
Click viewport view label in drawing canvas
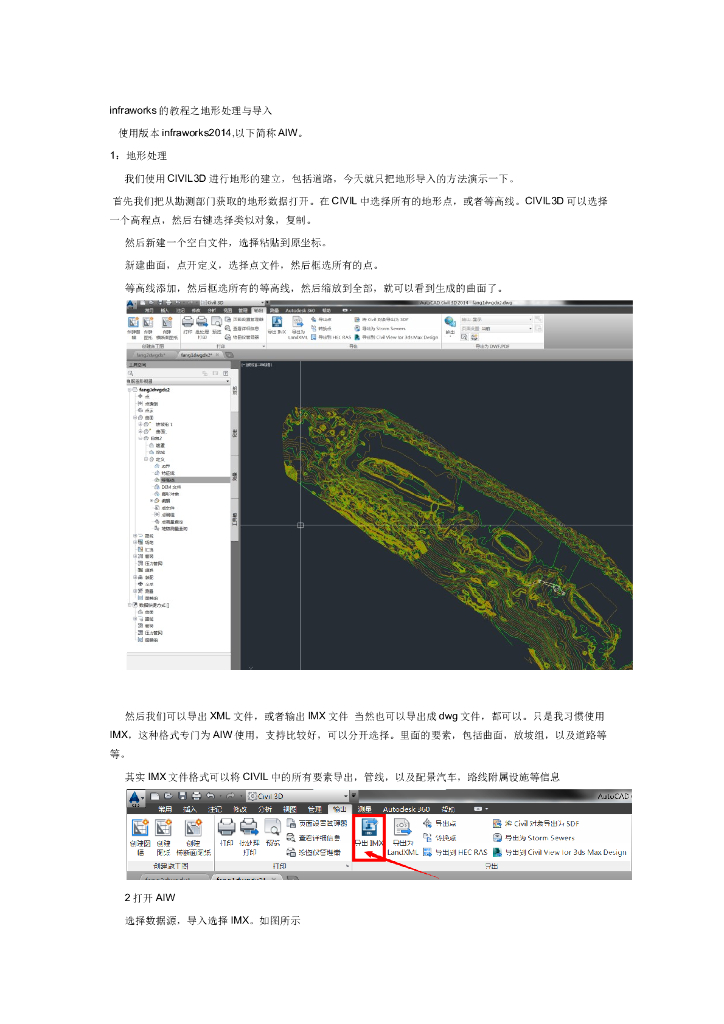(x=257, y=364)
